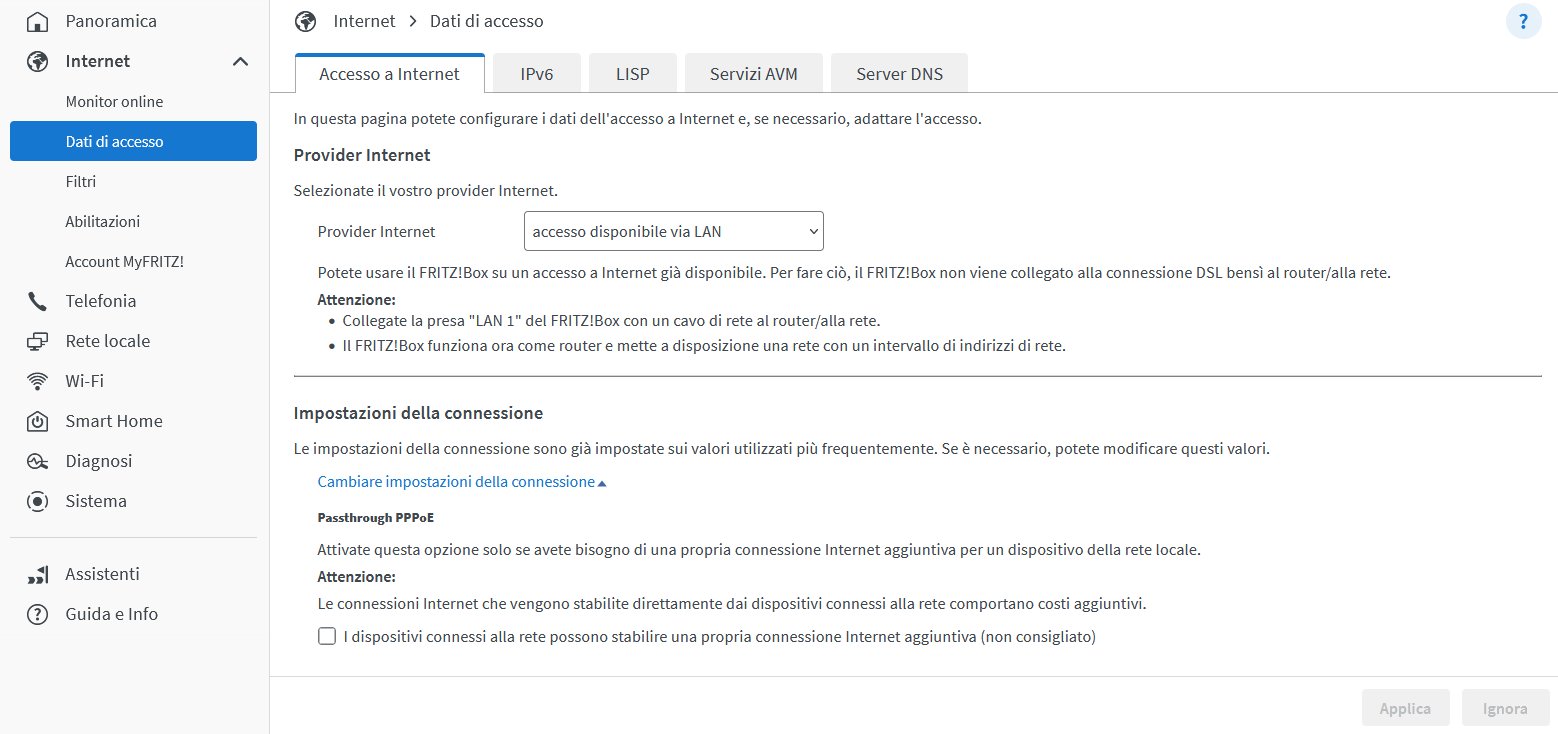Click the Diagnosi icon in sidebar
This screenshot has height=734, width=1558.
(x=37, y=461)
